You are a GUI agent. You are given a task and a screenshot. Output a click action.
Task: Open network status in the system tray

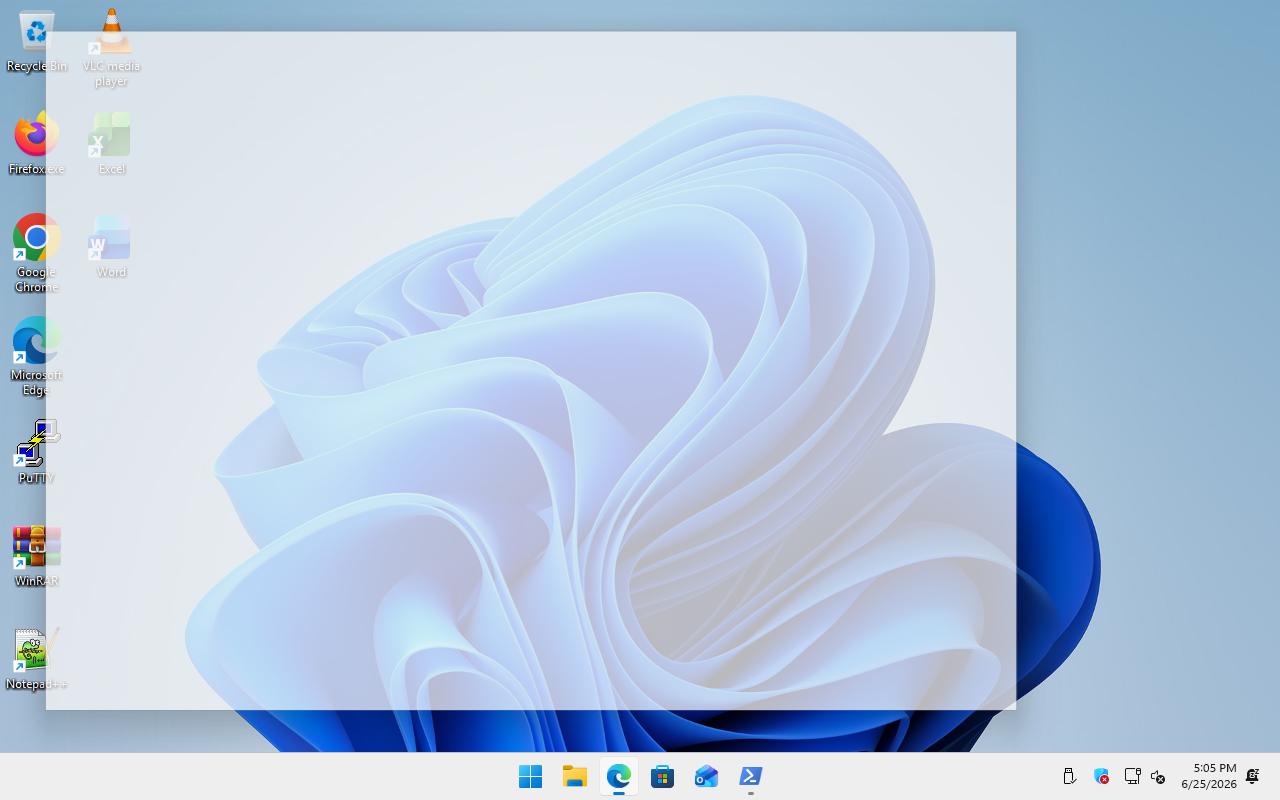[1132, 776]
